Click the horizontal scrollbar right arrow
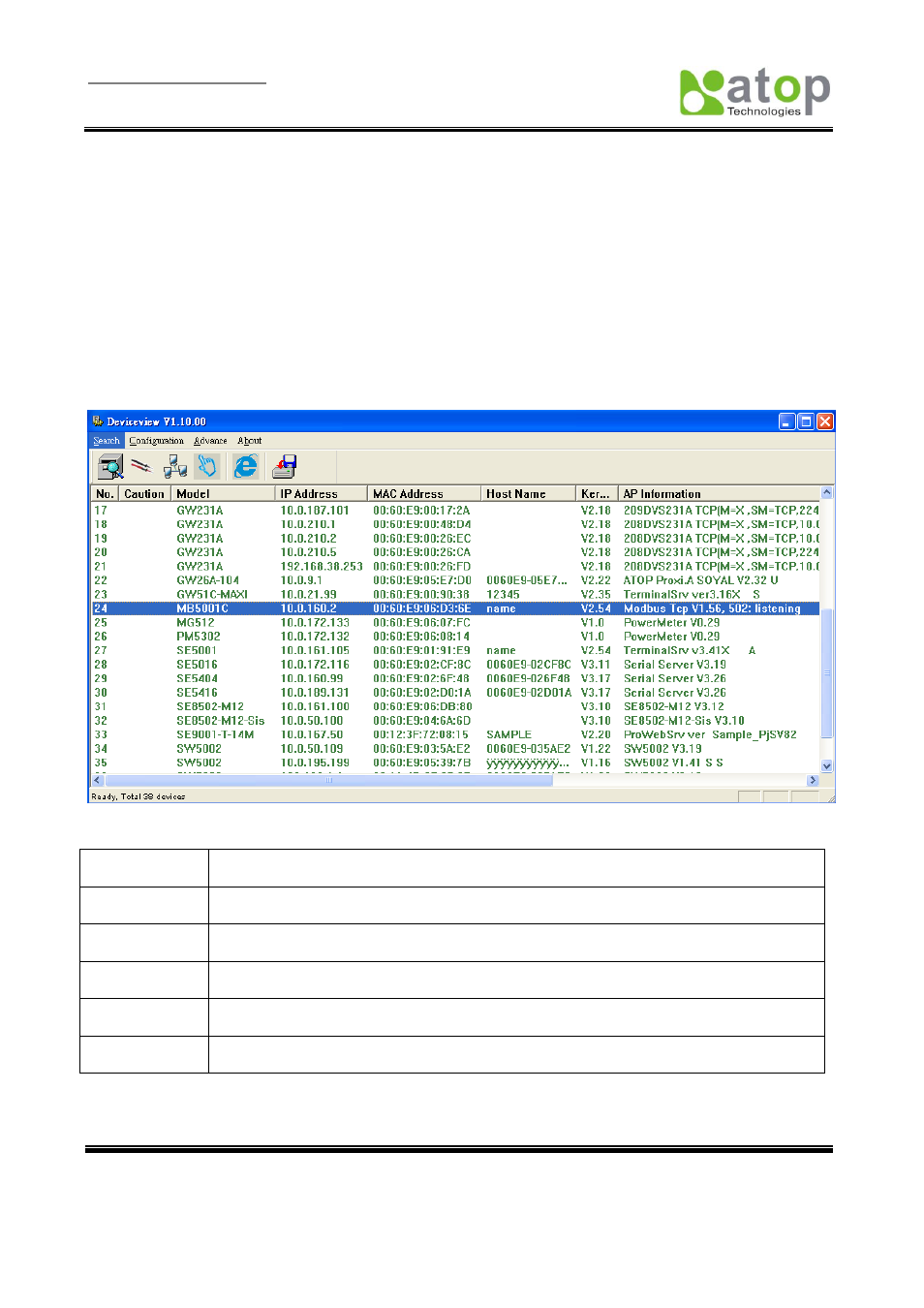This screenshot has width=924, height=1308. pos(813,780)
